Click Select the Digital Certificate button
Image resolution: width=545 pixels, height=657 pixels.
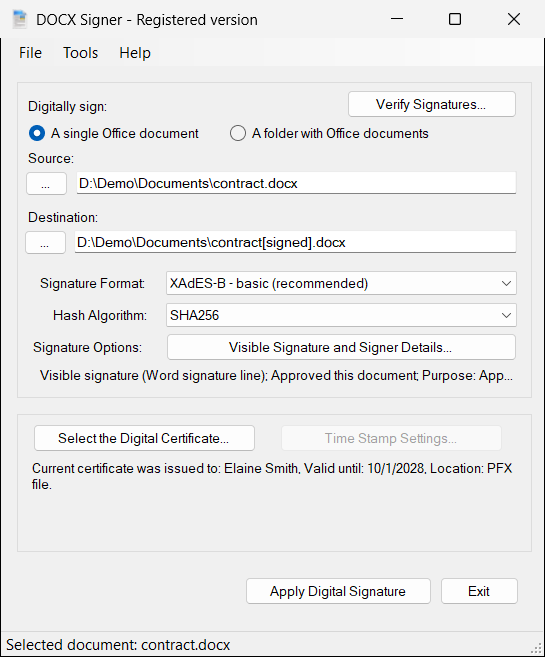[144, 438]
